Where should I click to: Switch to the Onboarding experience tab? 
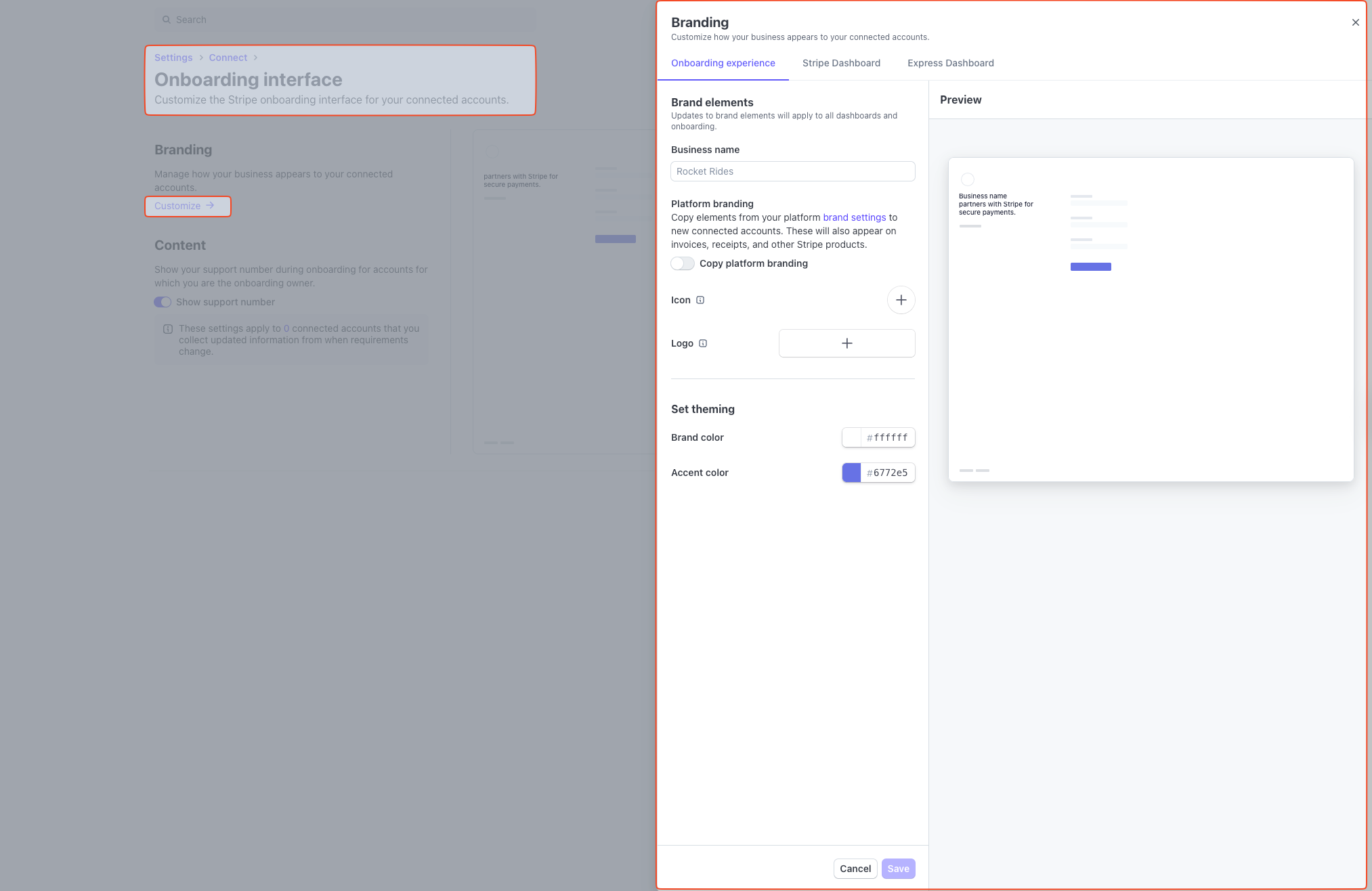[x=723, y=63]
